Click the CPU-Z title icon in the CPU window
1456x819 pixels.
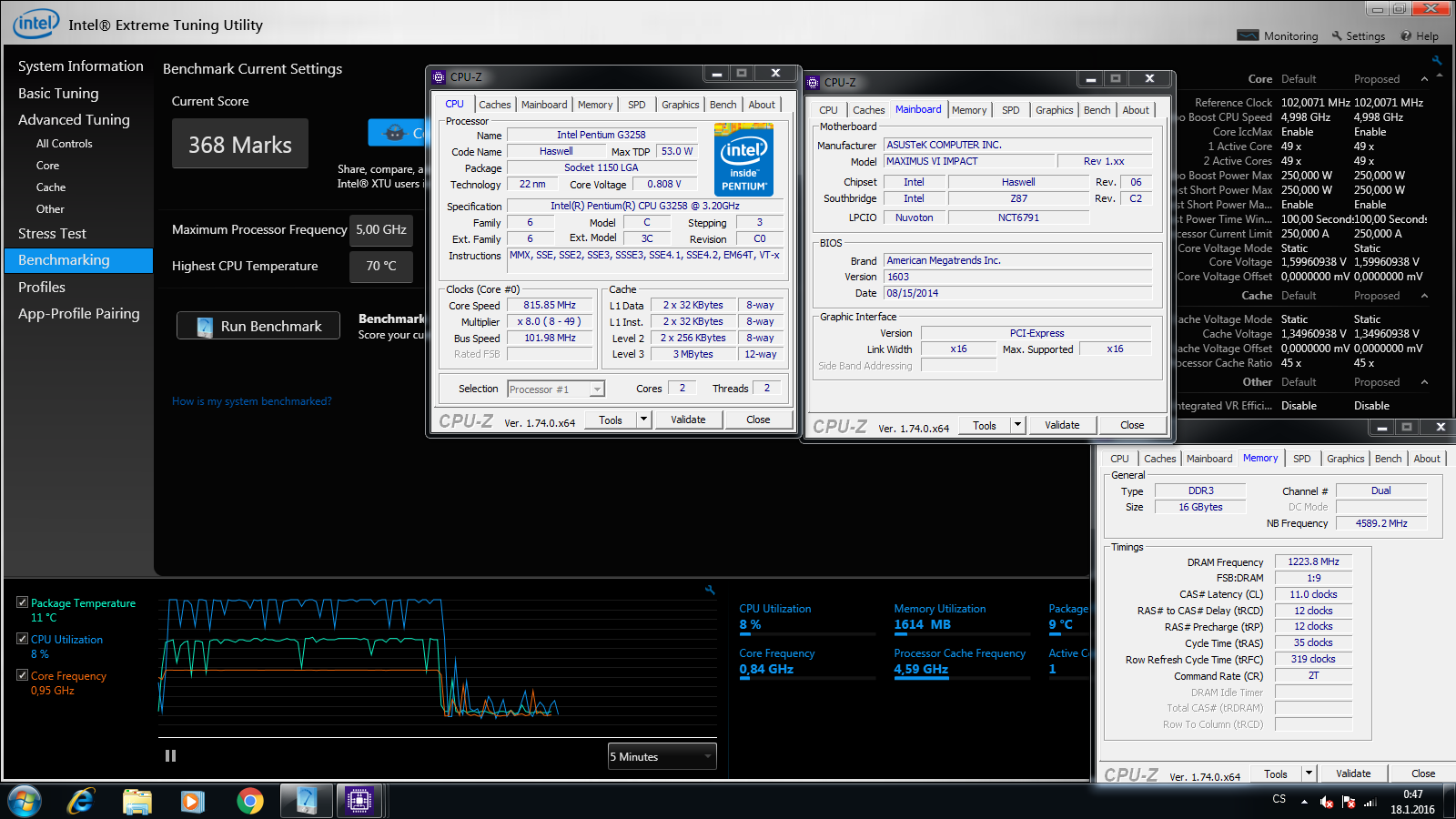pyautogui.click(x=439, y=77)
